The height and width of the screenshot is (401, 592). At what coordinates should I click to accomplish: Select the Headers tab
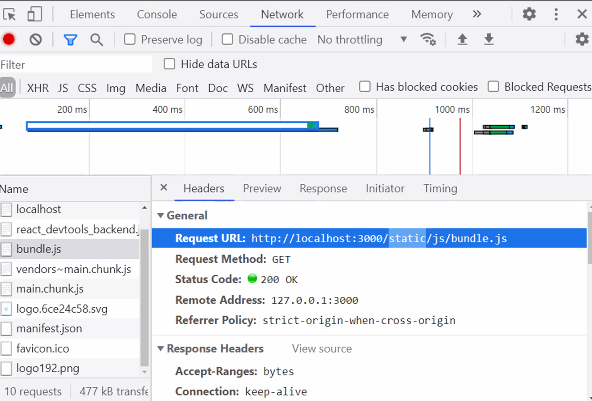click(x=204, y=188)
